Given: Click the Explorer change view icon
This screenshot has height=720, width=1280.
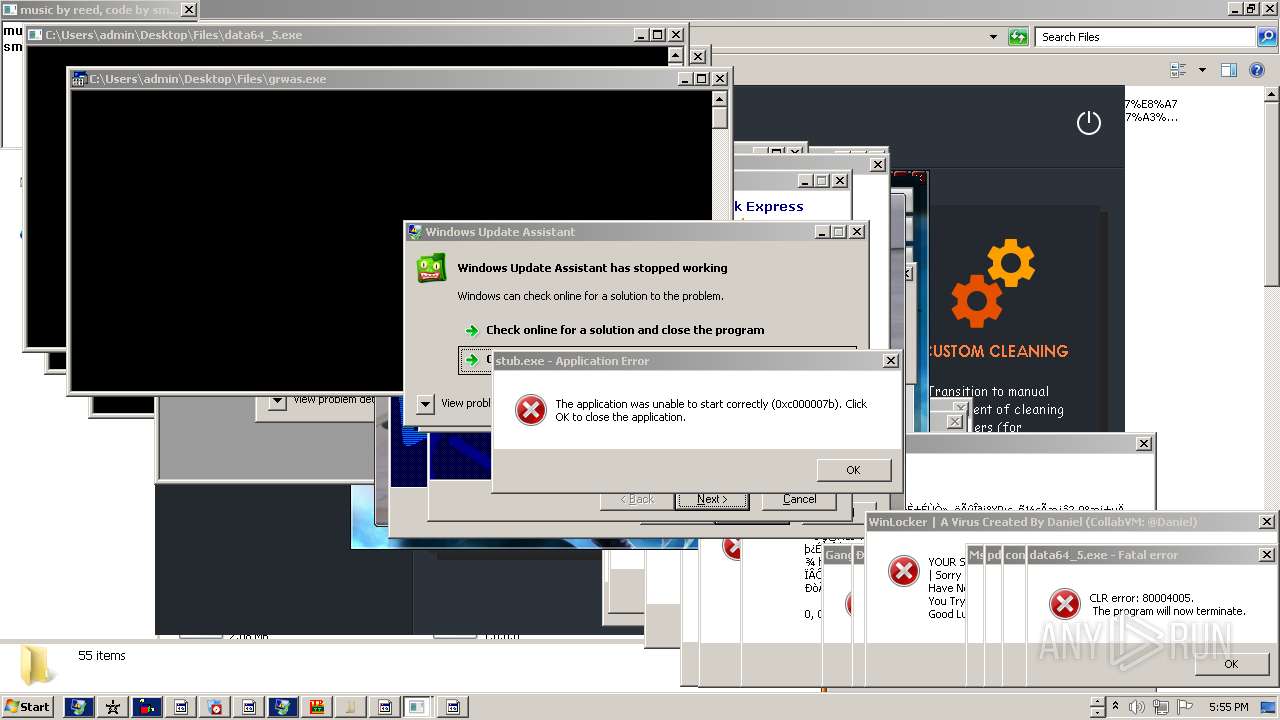Looking at the screenshot, I should [x=1178, y=70].
